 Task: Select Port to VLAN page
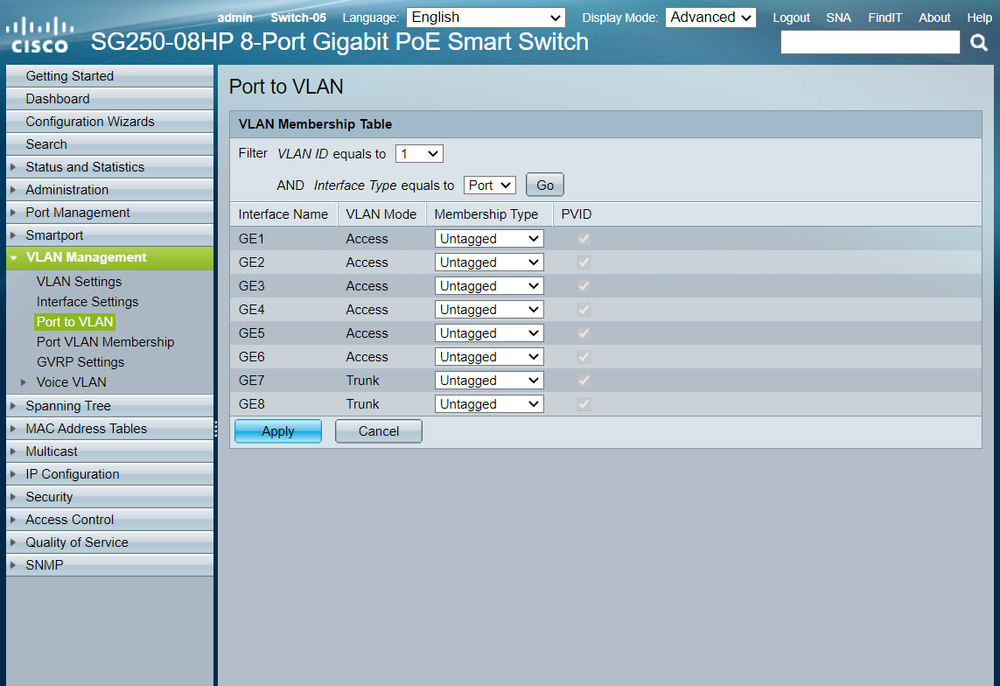click(x=75, y=322)
